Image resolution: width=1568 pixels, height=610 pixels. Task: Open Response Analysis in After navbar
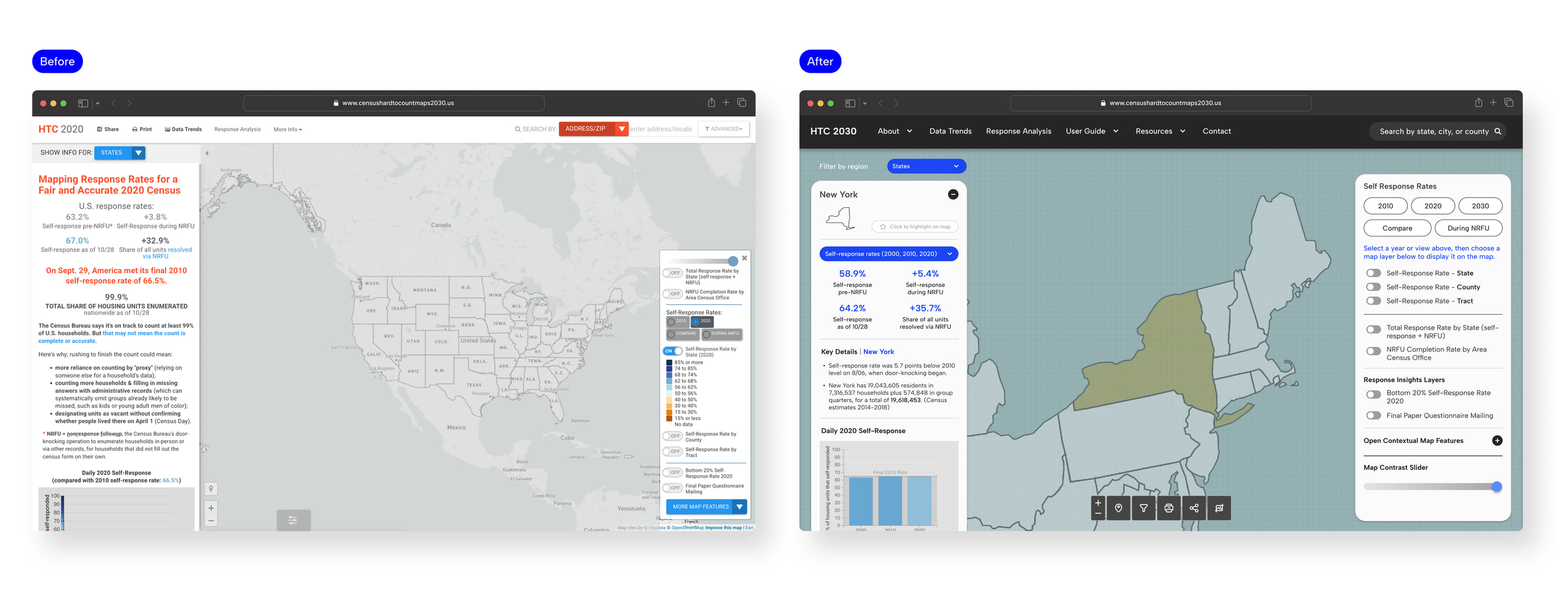1018,131
